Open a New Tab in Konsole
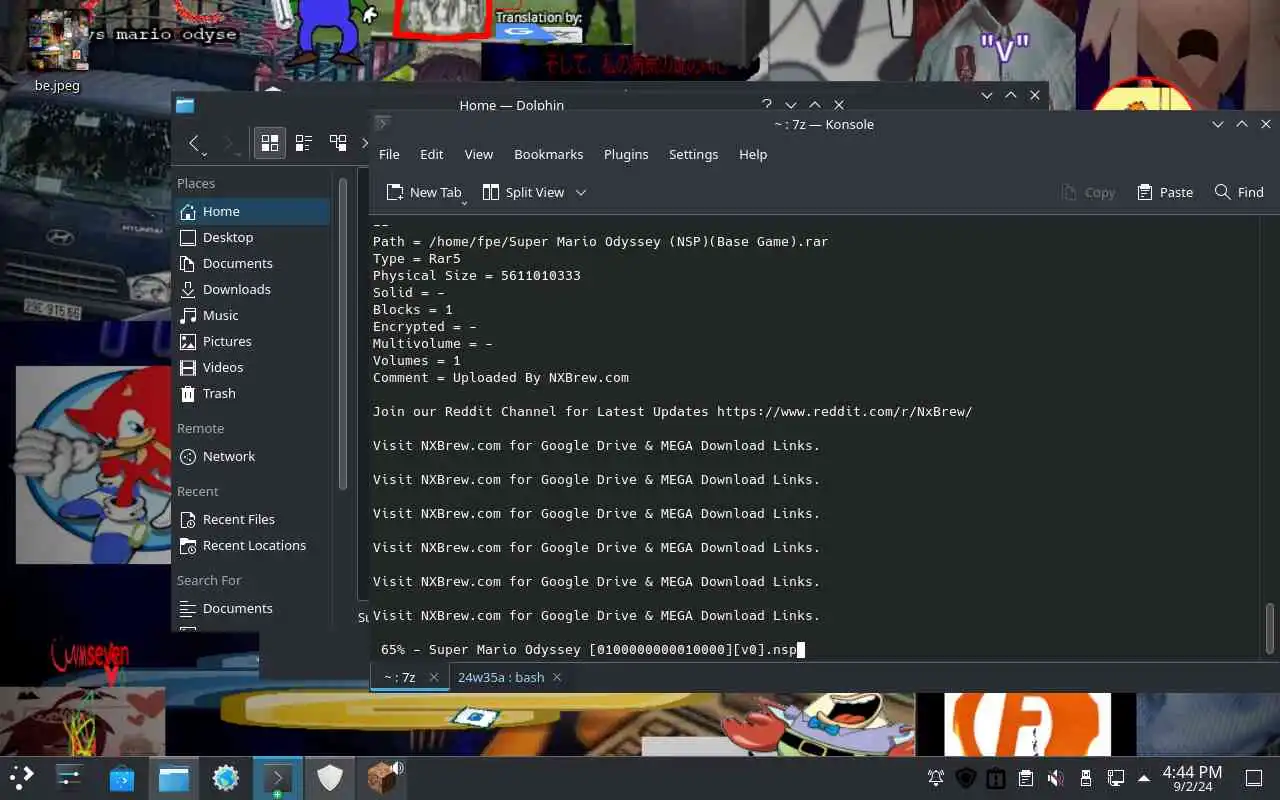The width and height of the screenshot is (1280, 800). (424, 192)
